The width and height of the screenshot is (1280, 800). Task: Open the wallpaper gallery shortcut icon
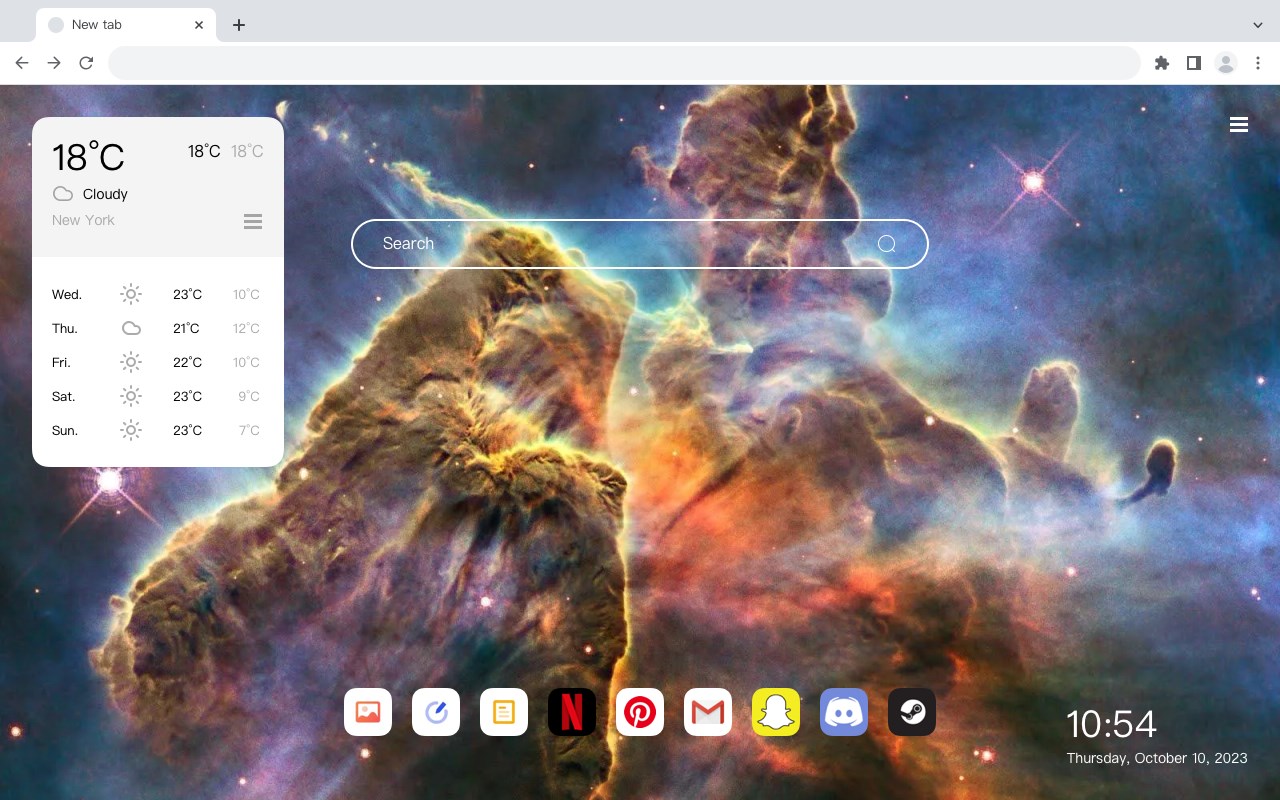coord(368,712)
